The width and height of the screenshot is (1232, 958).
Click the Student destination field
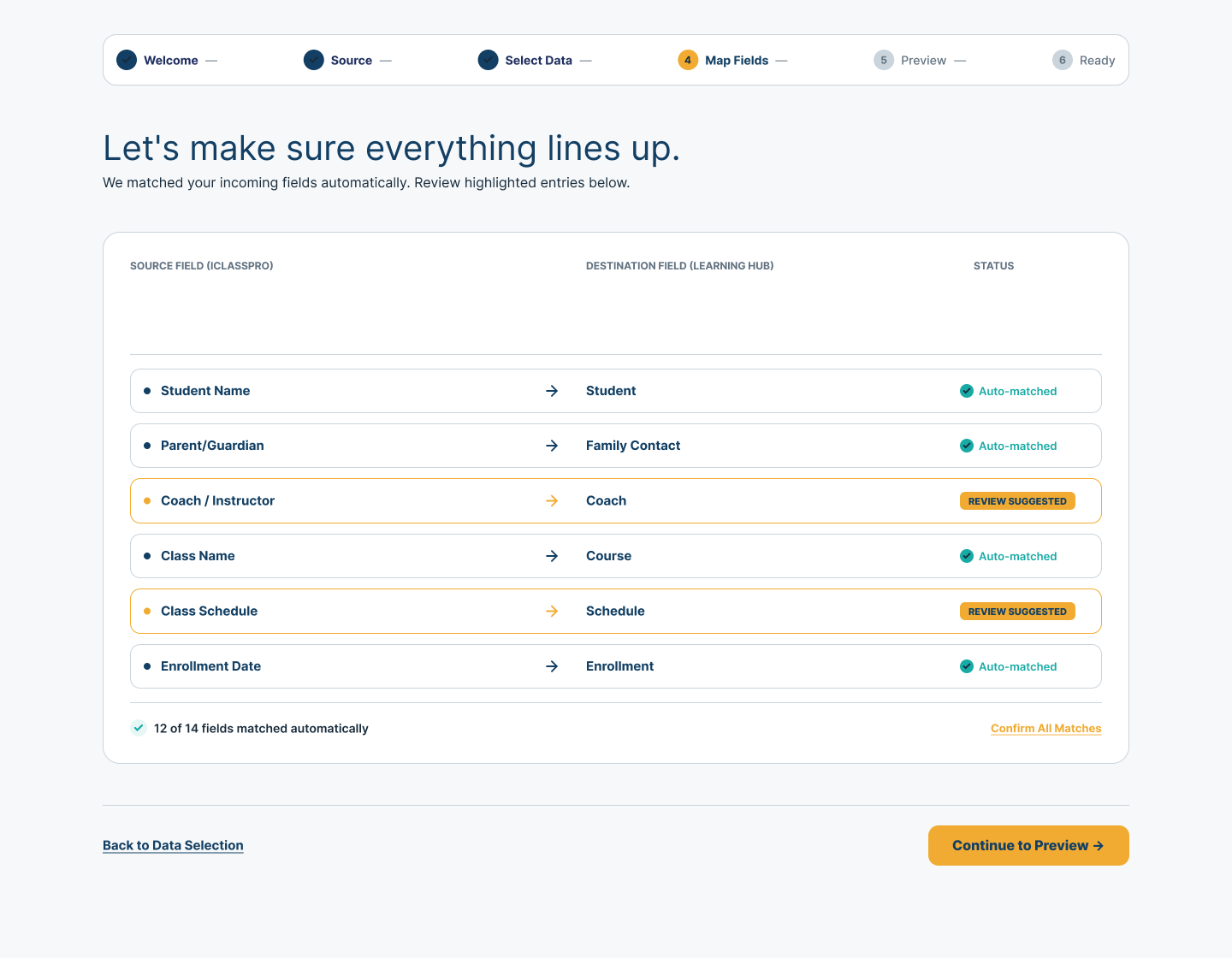(611, 391)
